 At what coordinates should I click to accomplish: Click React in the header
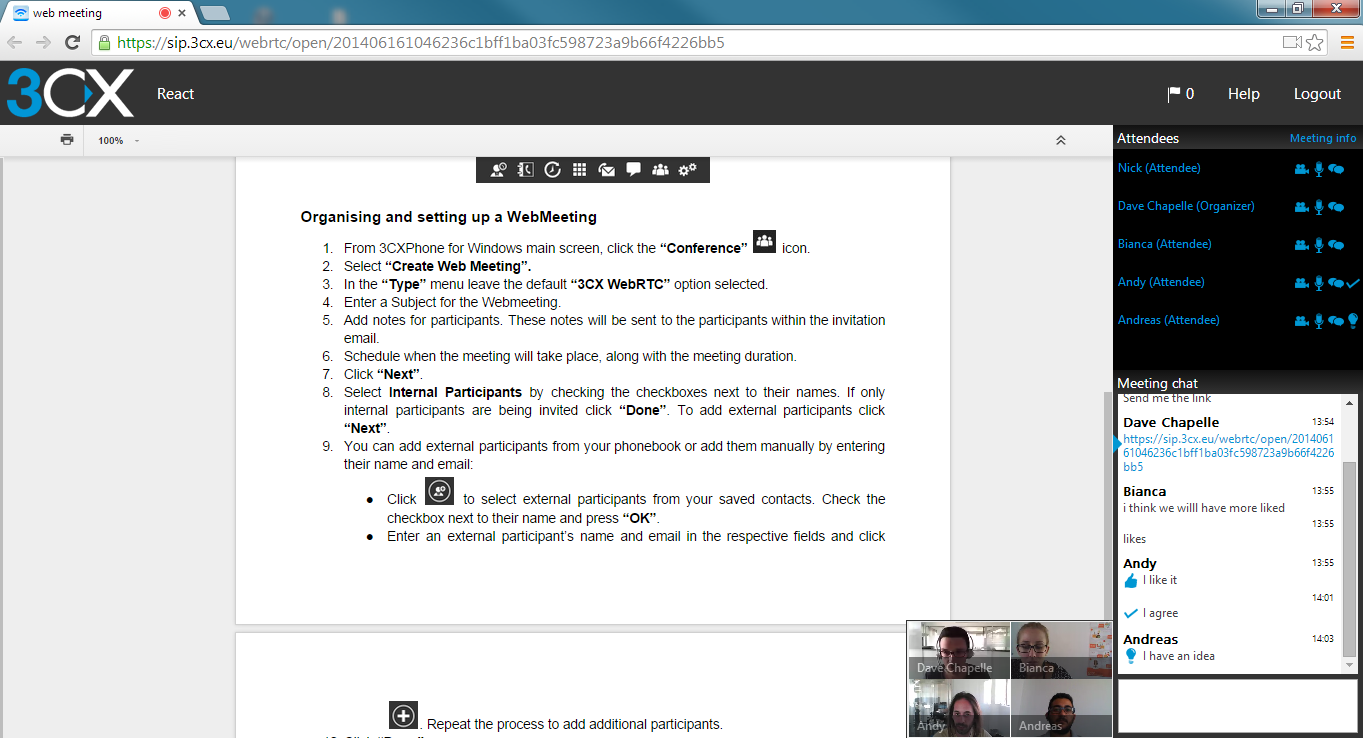[x=176, y=94]
